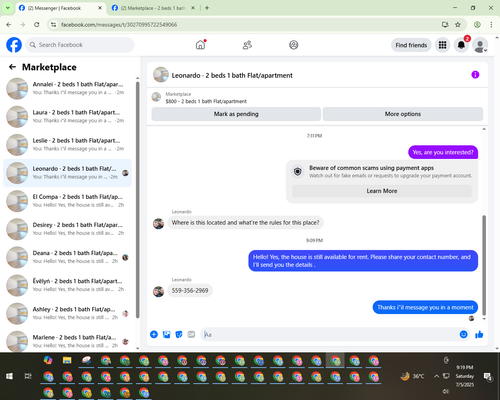Open Task View on taskbar
Screen dimensions: 500x400
[x=28, y=376]
